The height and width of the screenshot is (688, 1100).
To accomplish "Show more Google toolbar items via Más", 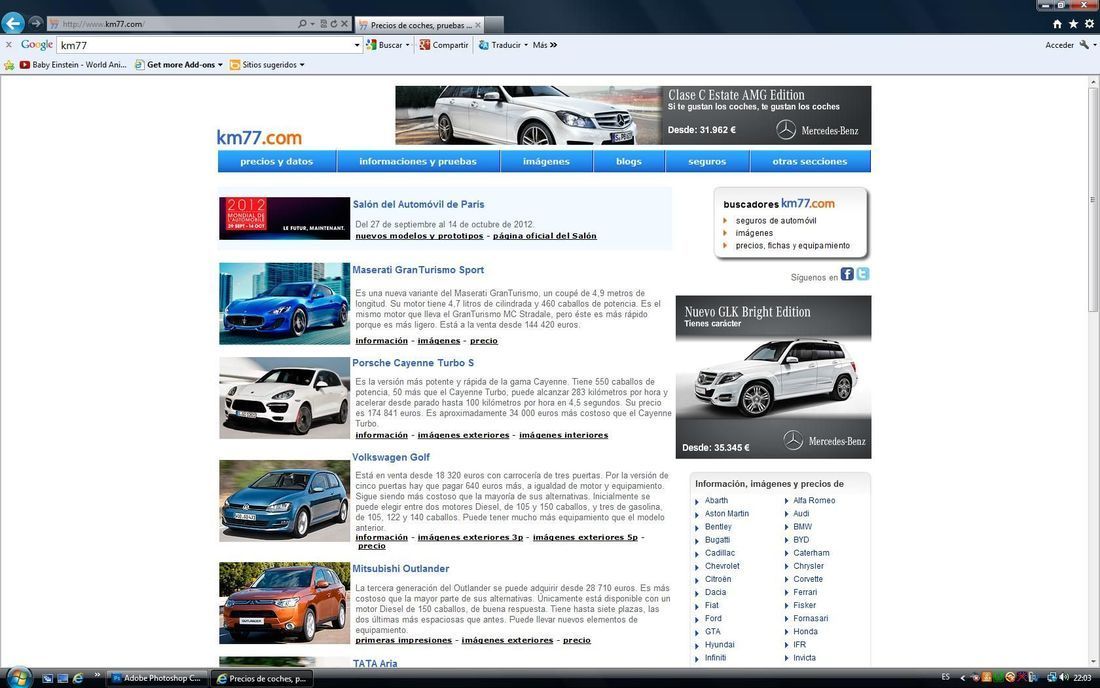I will coord(544,45).
